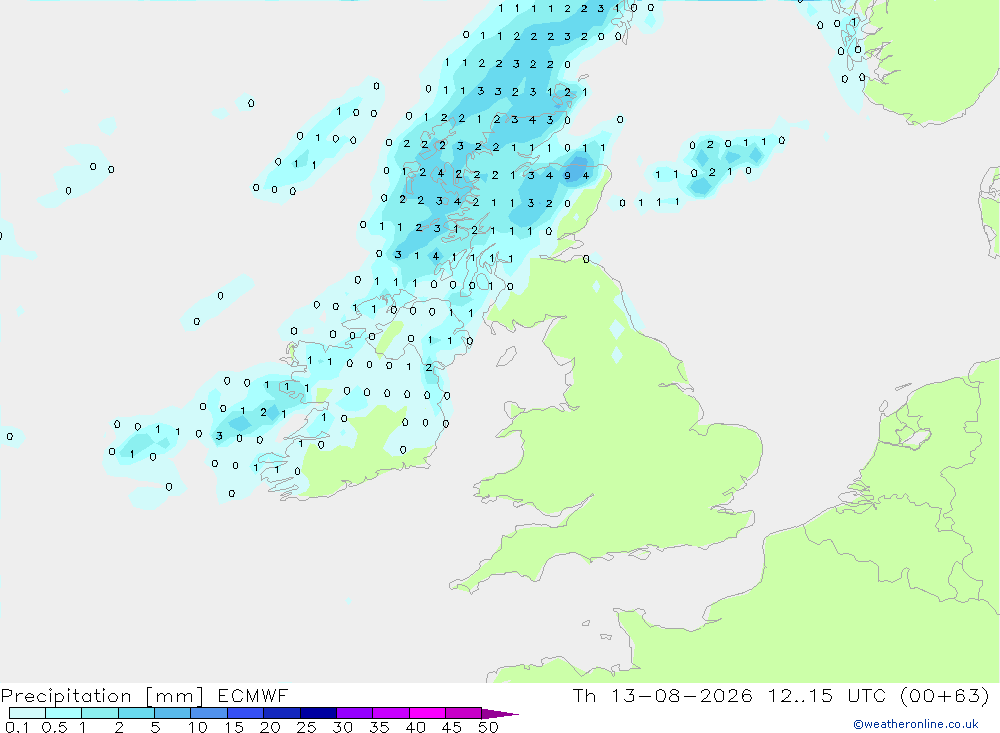Click the date text "13-08-2026"
Viewport: 1000px width, 733px height.
[x=682, y=695]
